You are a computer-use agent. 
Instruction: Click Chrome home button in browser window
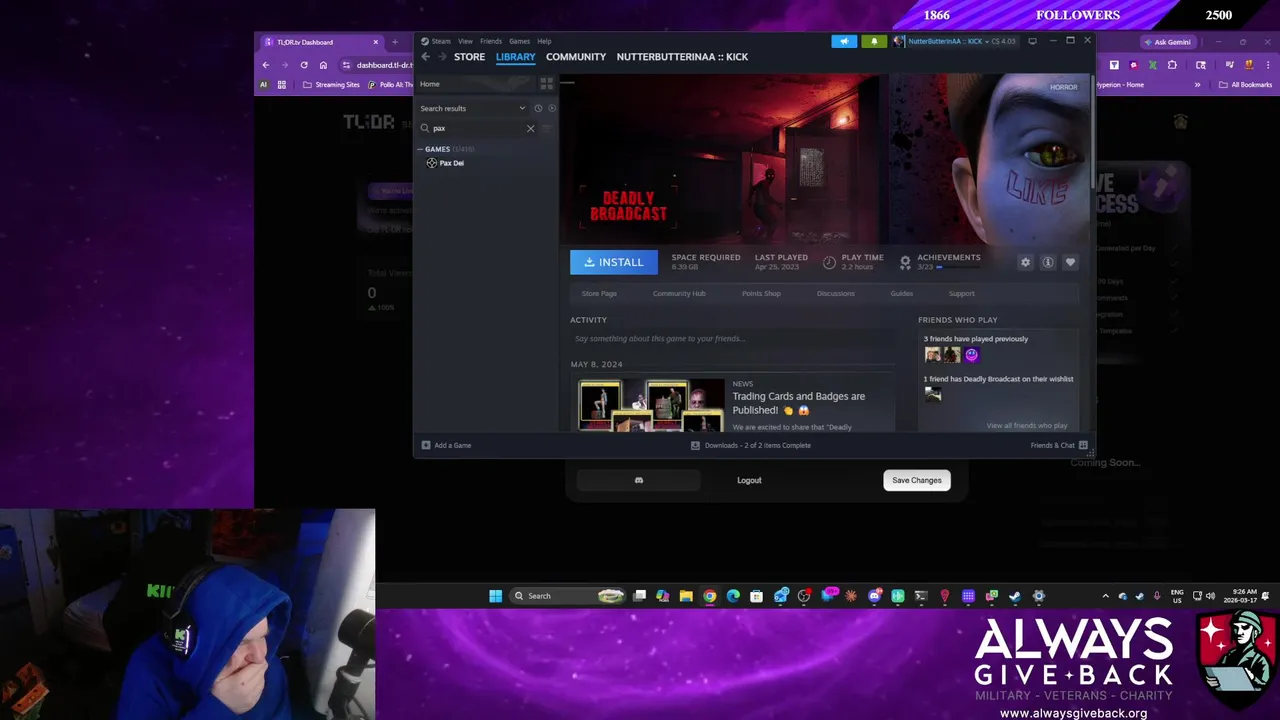pos(323,65)
